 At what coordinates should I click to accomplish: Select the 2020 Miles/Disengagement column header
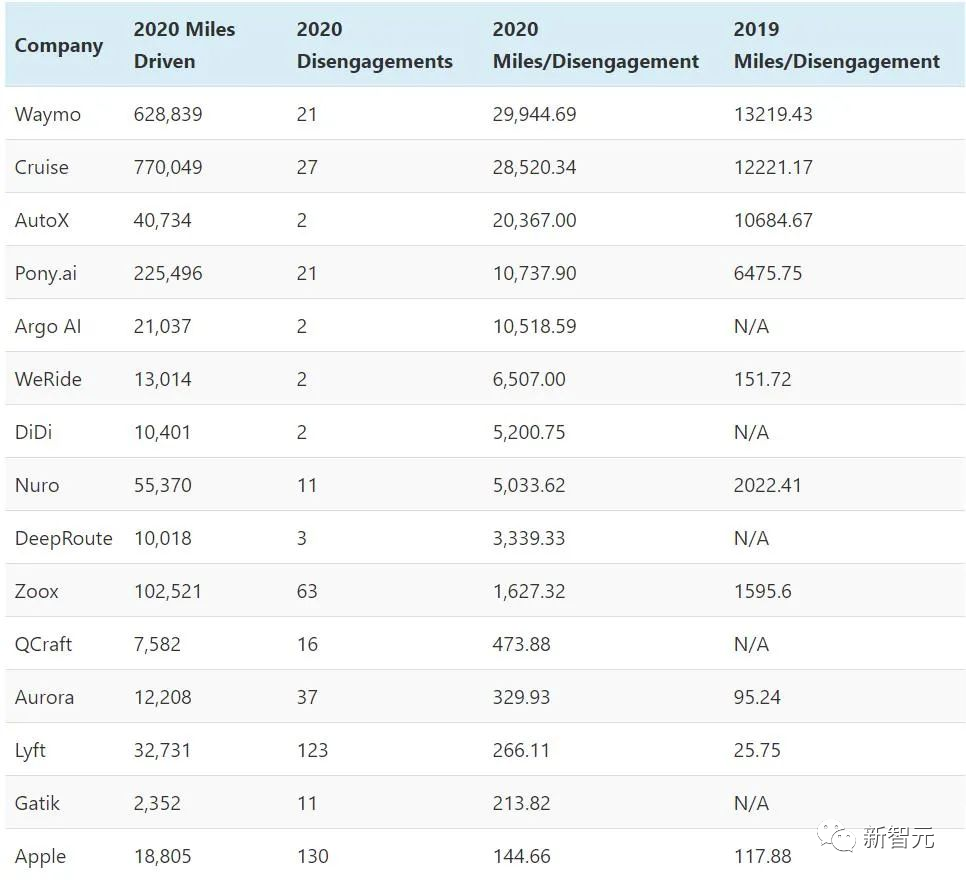tap(595, 45)
